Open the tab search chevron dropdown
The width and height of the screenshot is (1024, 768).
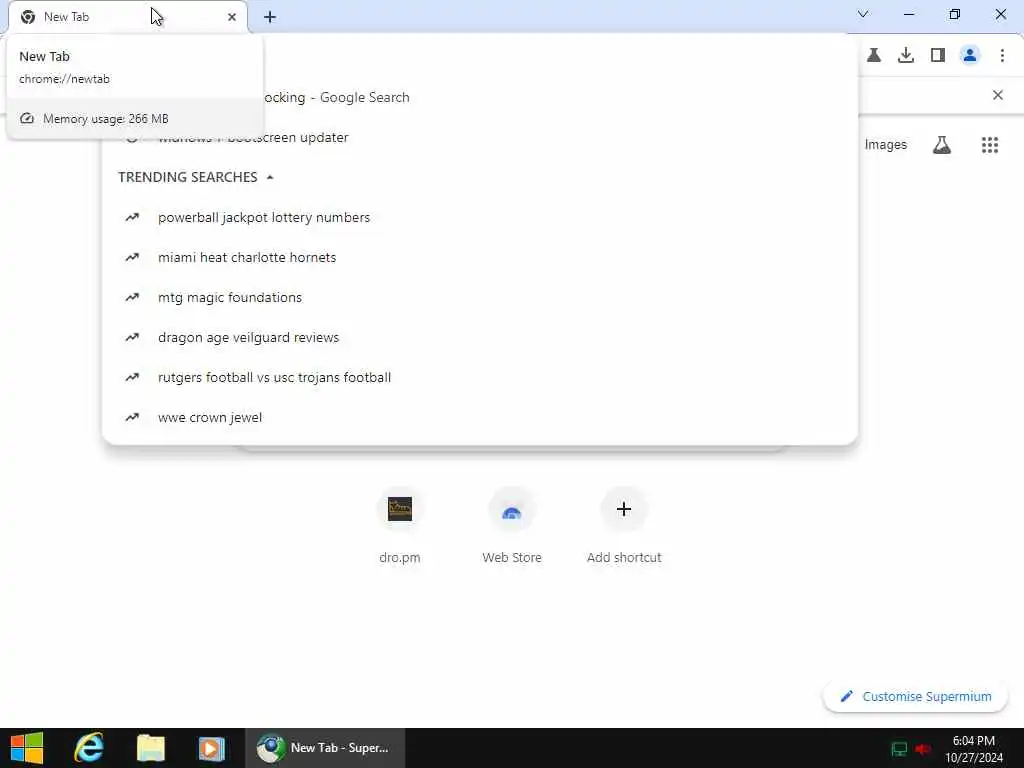863,14
